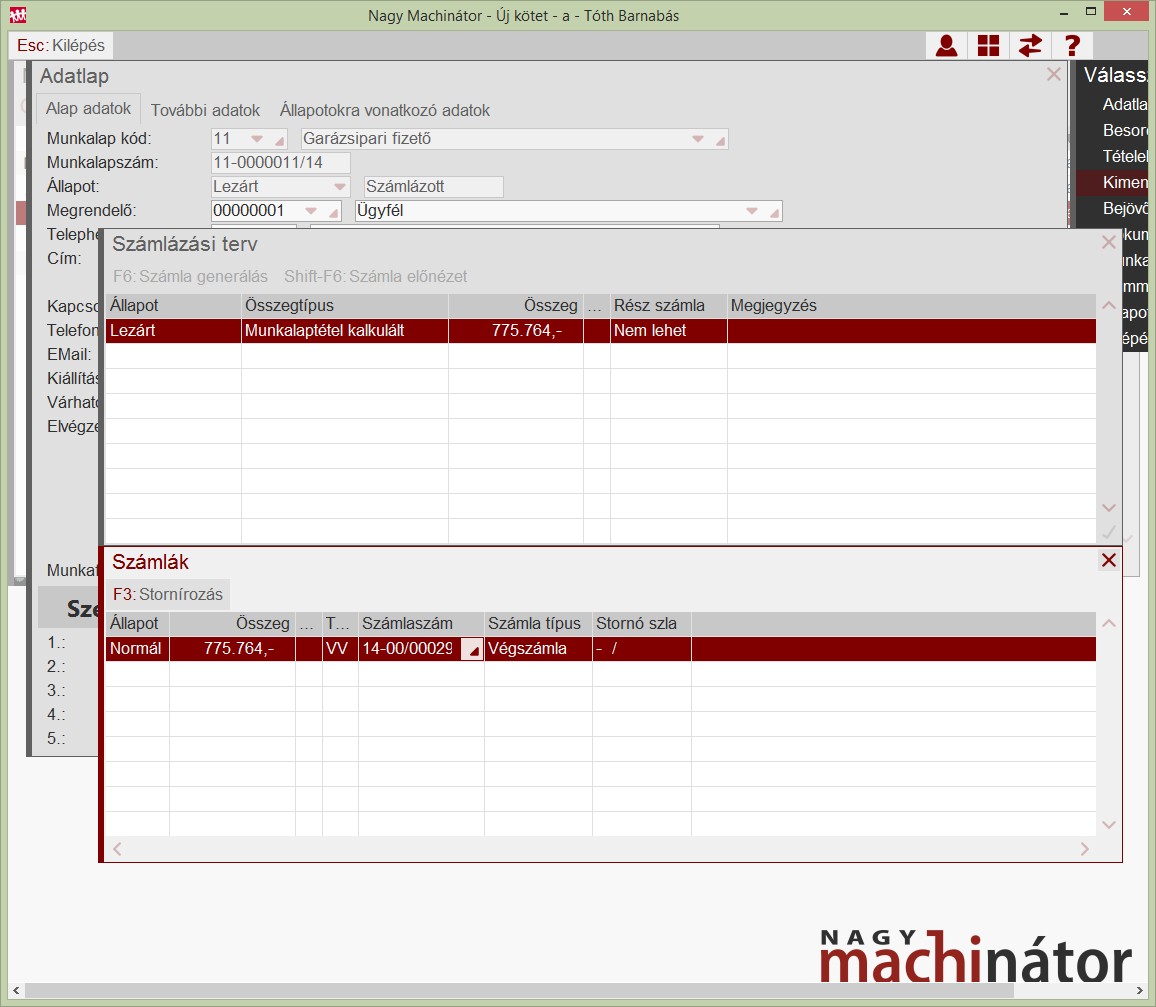Open the Garázsipari fizető dropdown

pos(699,139)
